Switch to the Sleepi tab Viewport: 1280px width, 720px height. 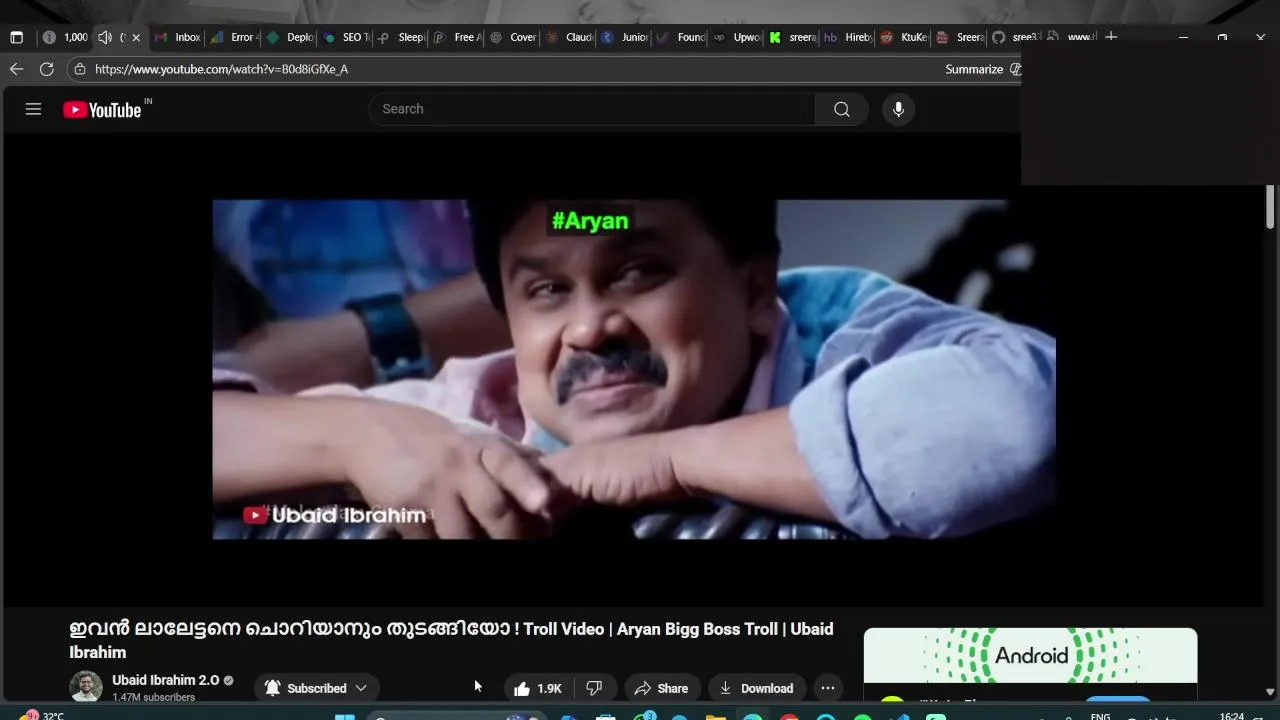coord(400,37)
